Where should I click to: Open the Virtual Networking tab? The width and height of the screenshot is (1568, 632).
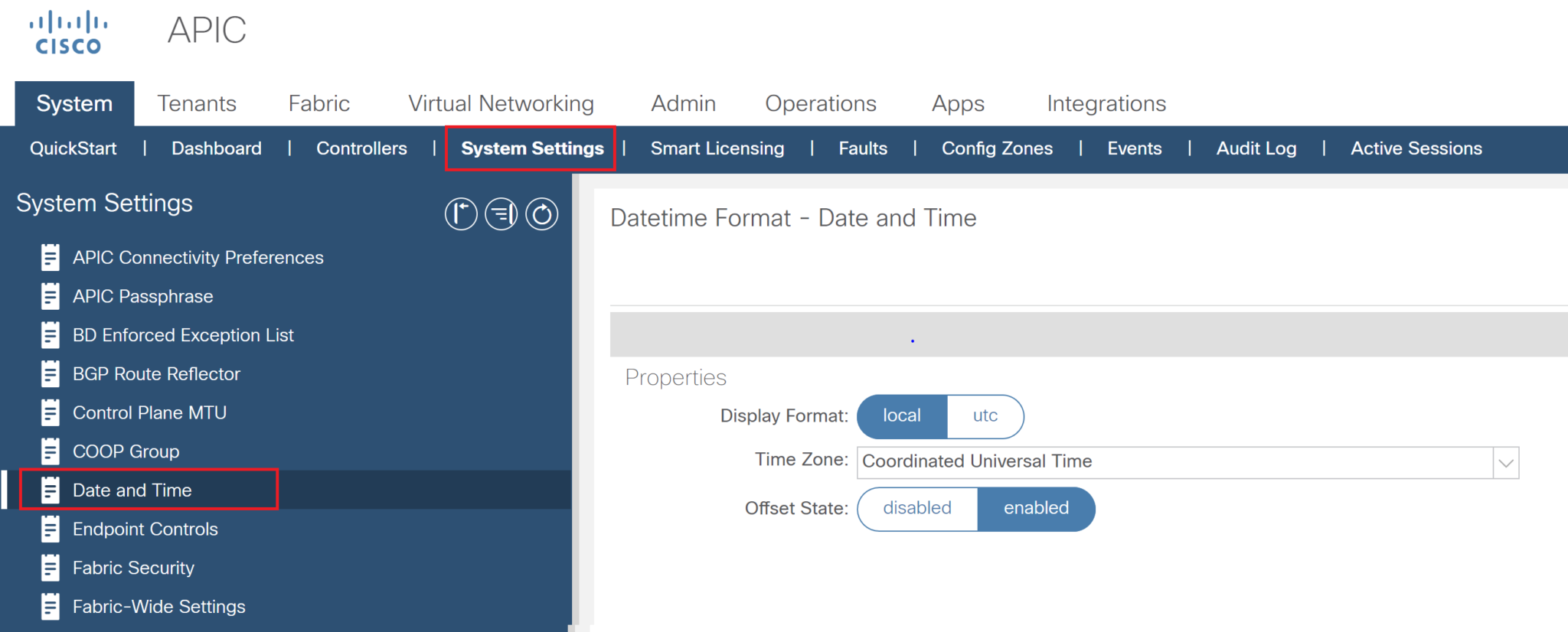501,103
